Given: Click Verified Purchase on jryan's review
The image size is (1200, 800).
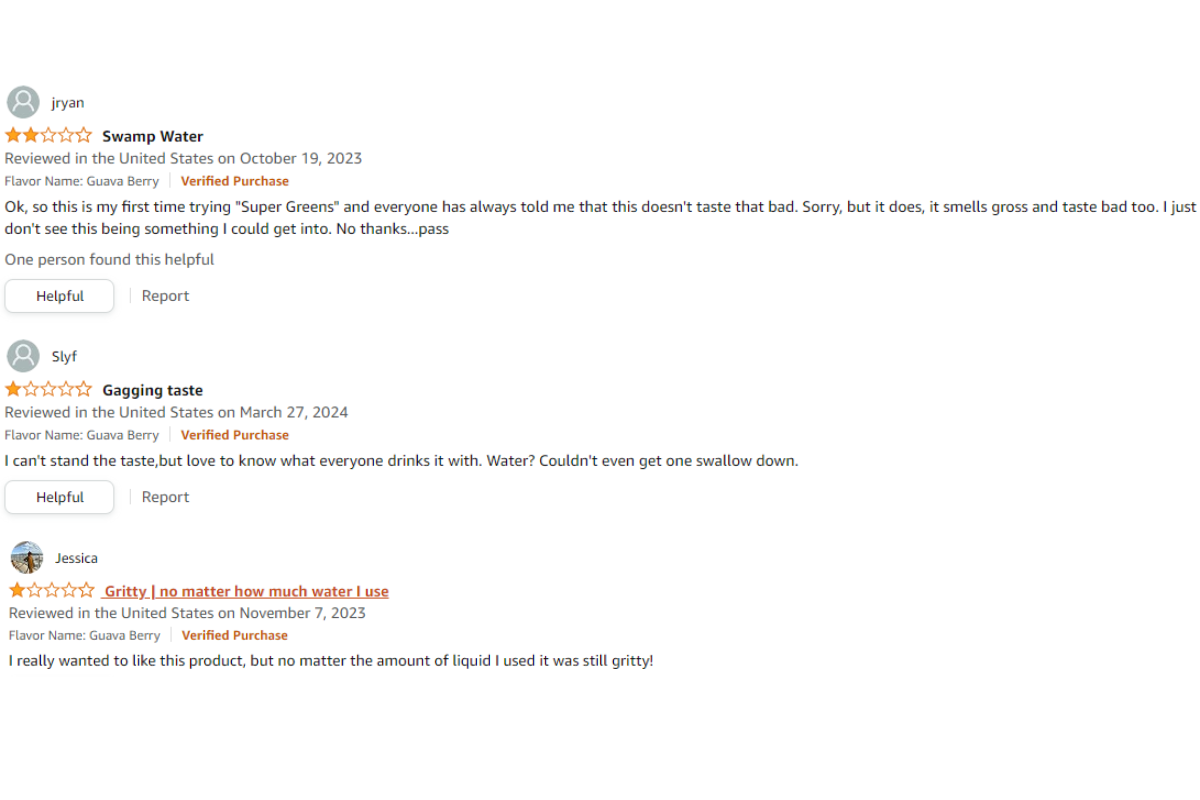Looking at the screenshot, I should [x=234, y=181].
